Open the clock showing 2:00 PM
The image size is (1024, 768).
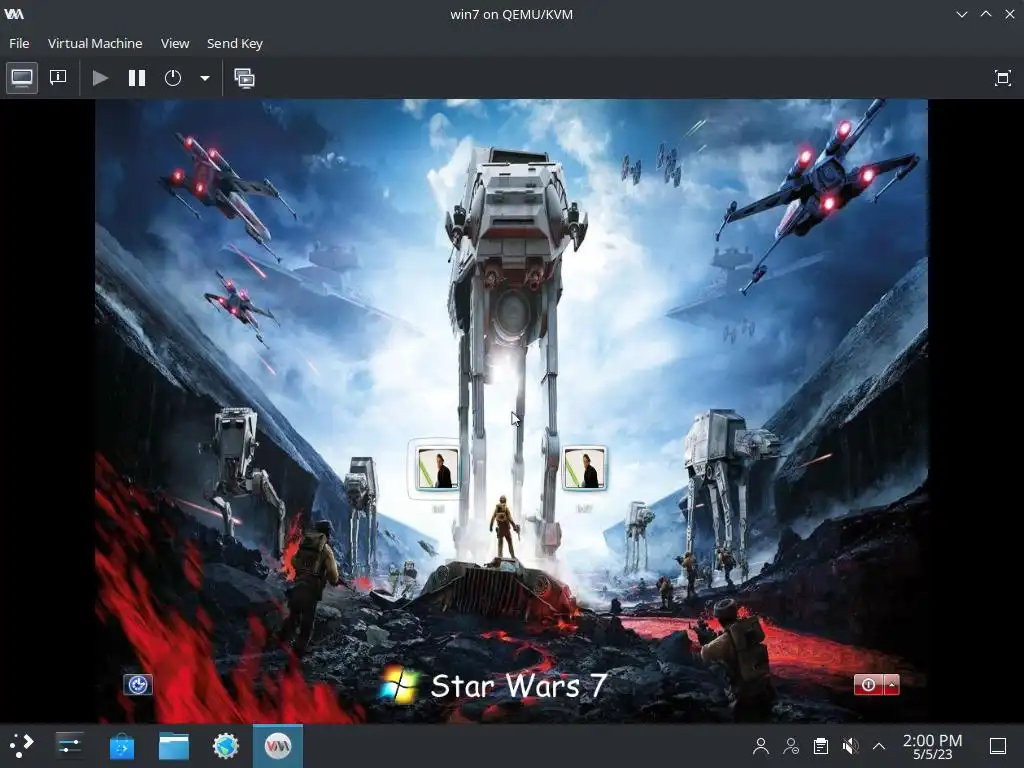[x=932, y=746]
